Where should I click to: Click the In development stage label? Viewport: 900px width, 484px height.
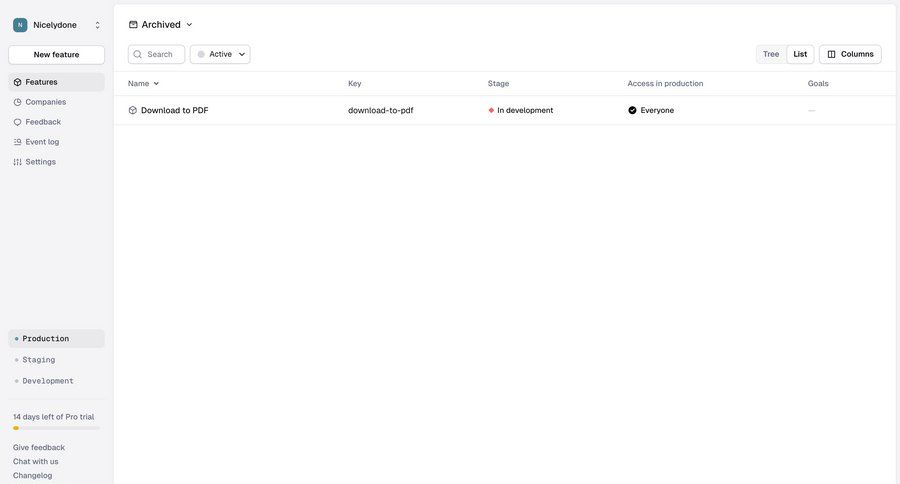525,110
